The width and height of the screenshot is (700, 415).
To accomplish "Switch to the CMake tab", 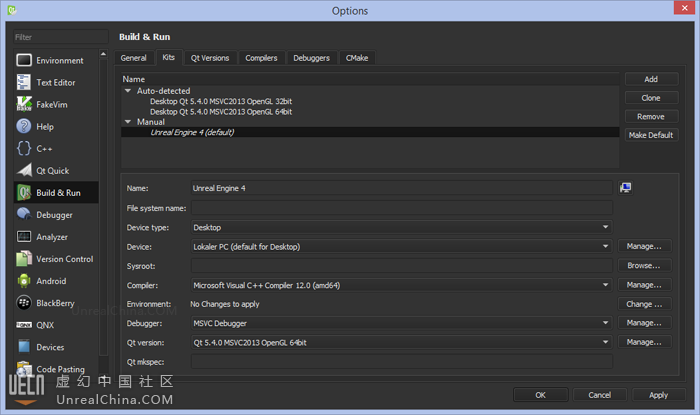I will [x=357, y=58].
